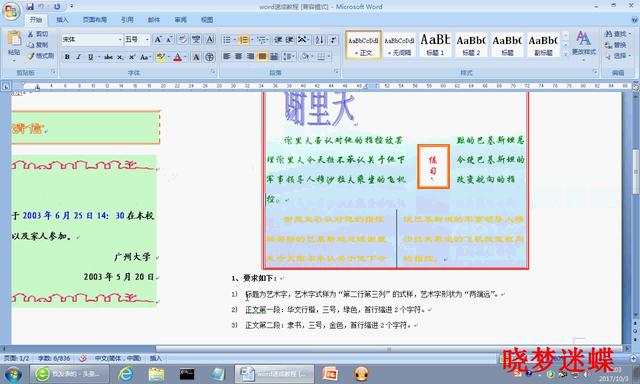This screenshot has height=384, width=640.
Task: Open Internet Explorer from taskbar
Action: pos(126,374)
